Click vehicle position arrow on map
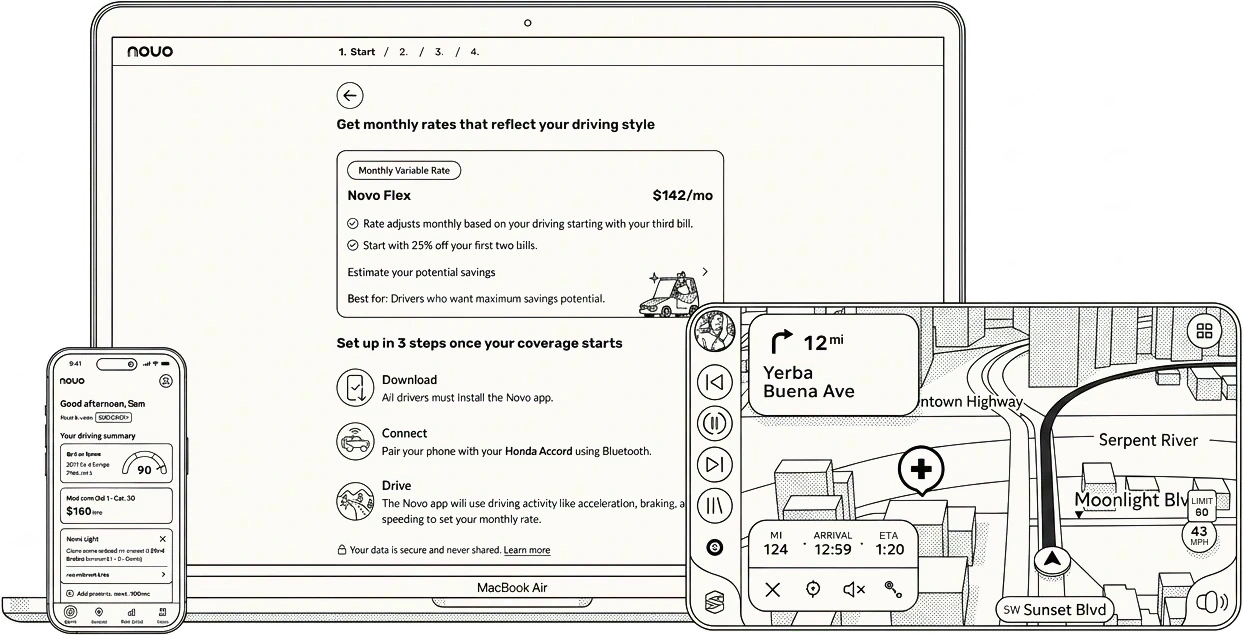Viewport: 1243px width, 635px height. 1051,559
